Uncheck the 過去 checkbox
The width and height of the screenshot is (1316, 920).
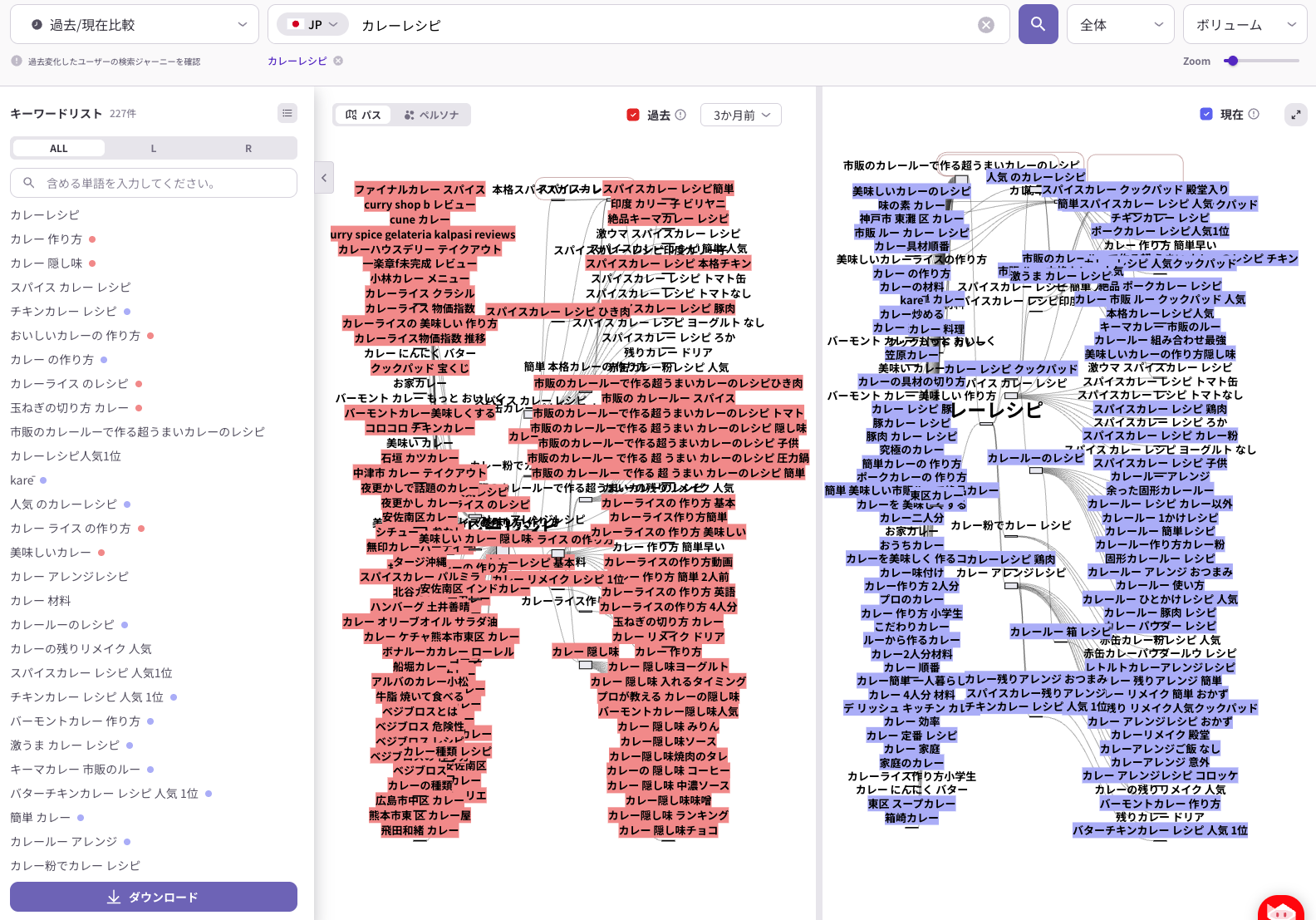[x=633, y=115]
